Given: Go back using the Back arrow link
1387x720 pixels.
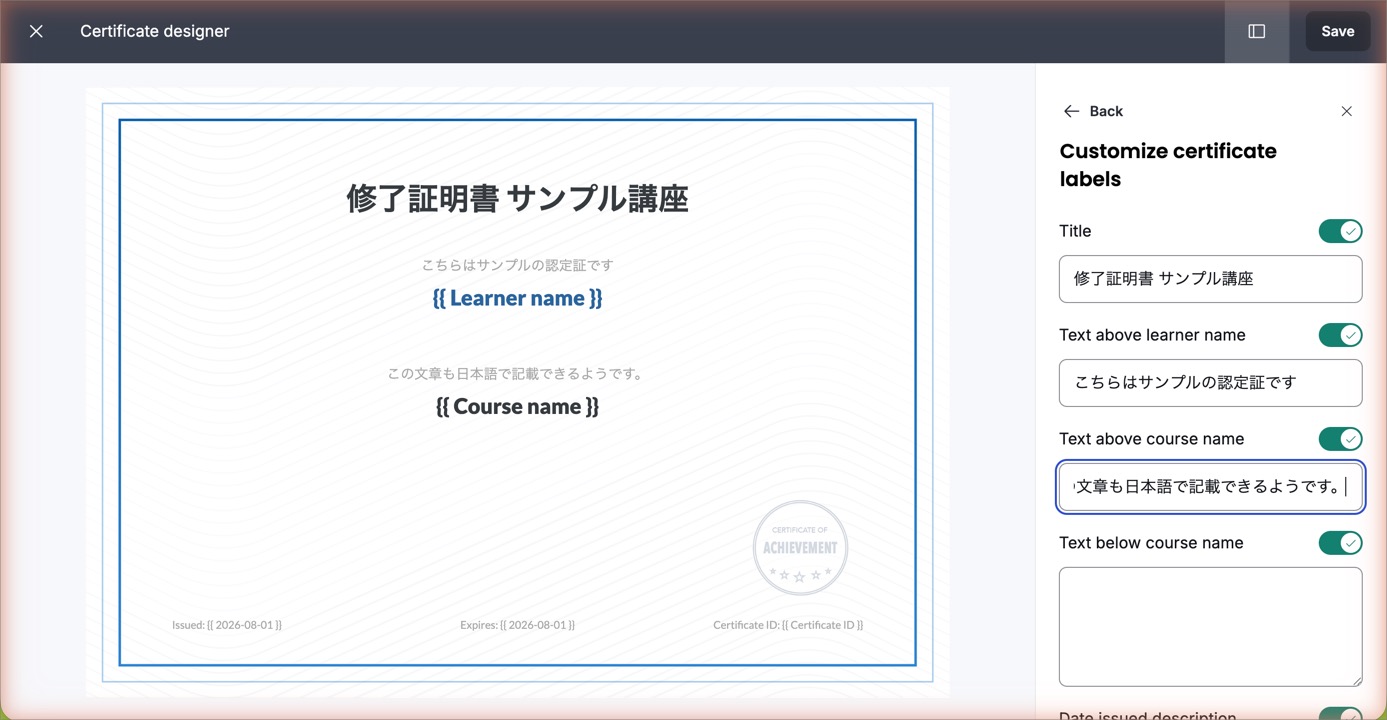Looking at the screenshot, I should pyautogui.click(x=1093, y=111).
